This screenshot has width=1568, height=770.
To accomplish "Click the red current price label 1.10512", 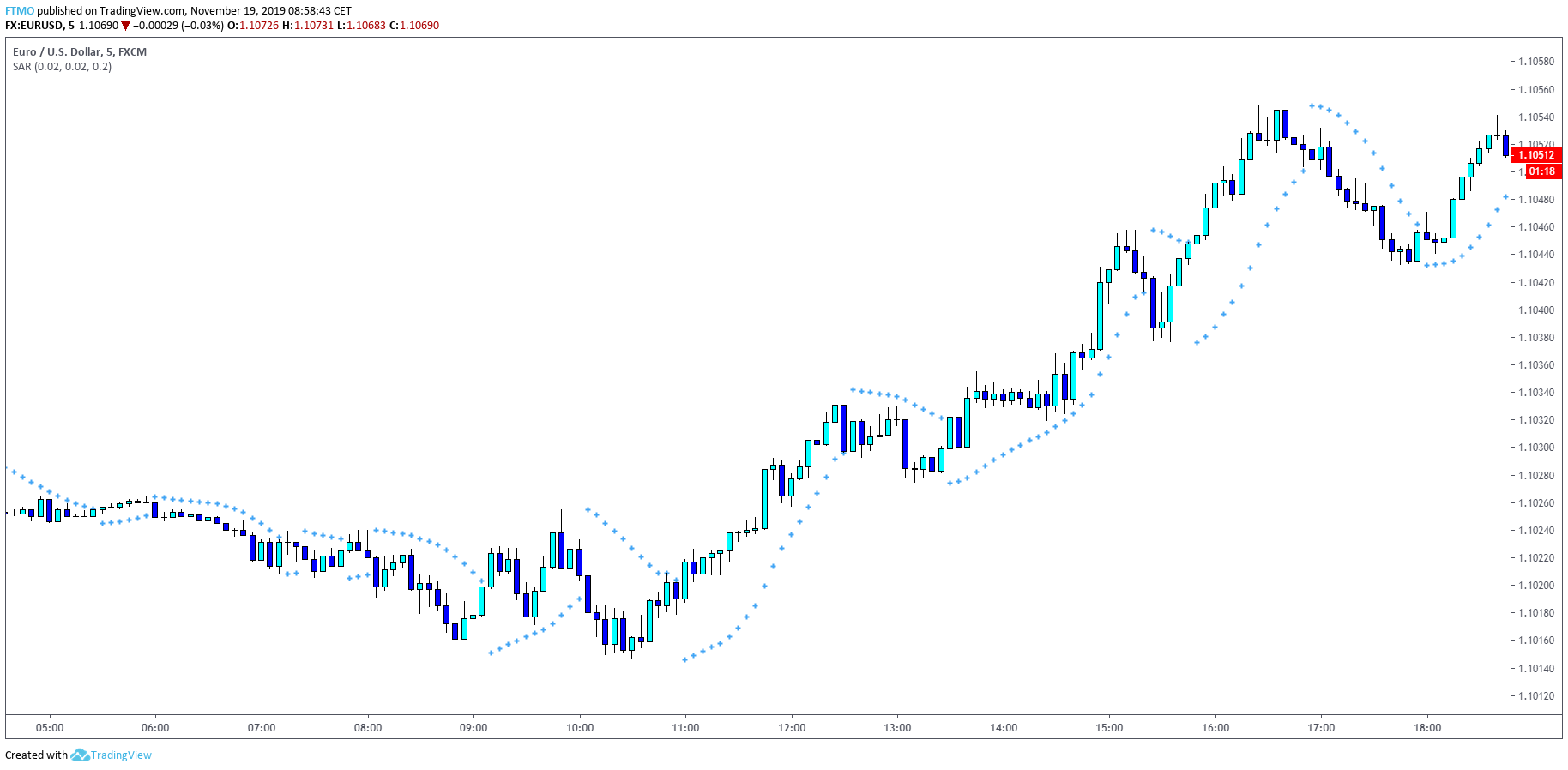I will tap(1536, 155).
